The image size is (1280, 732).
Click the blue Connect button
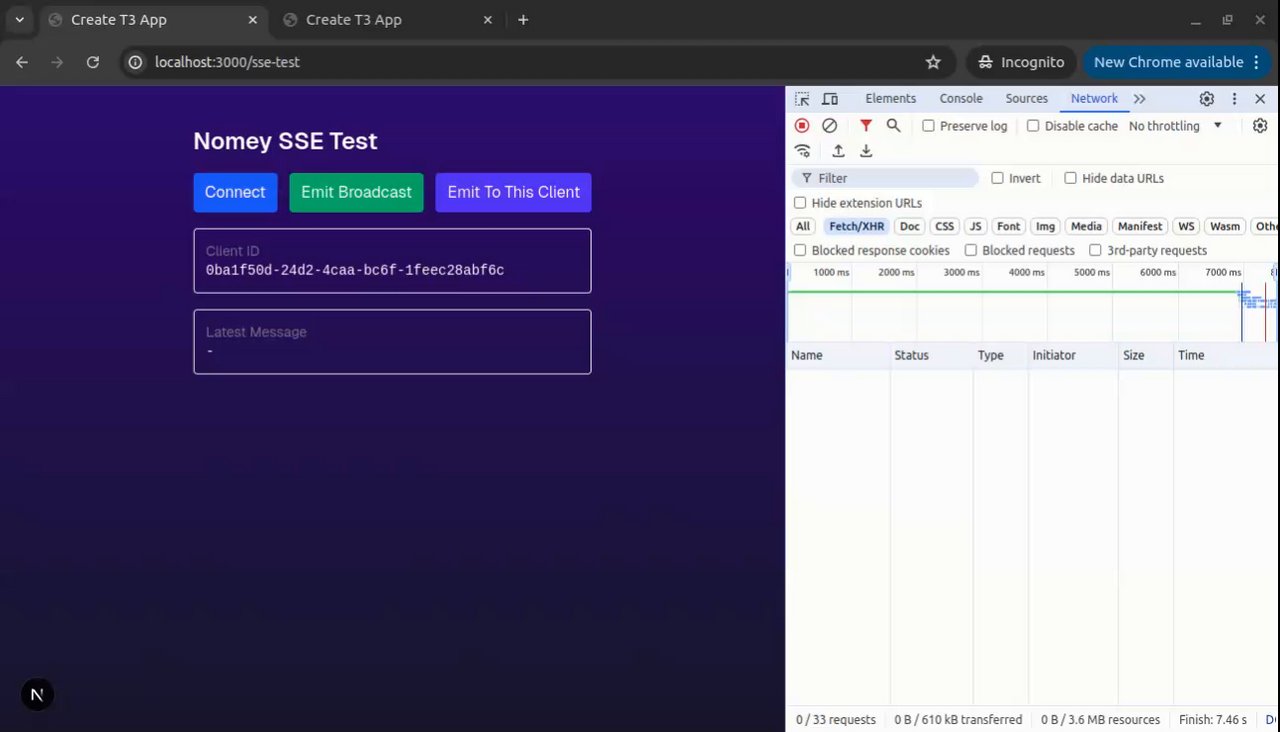[x=235, y=192]
